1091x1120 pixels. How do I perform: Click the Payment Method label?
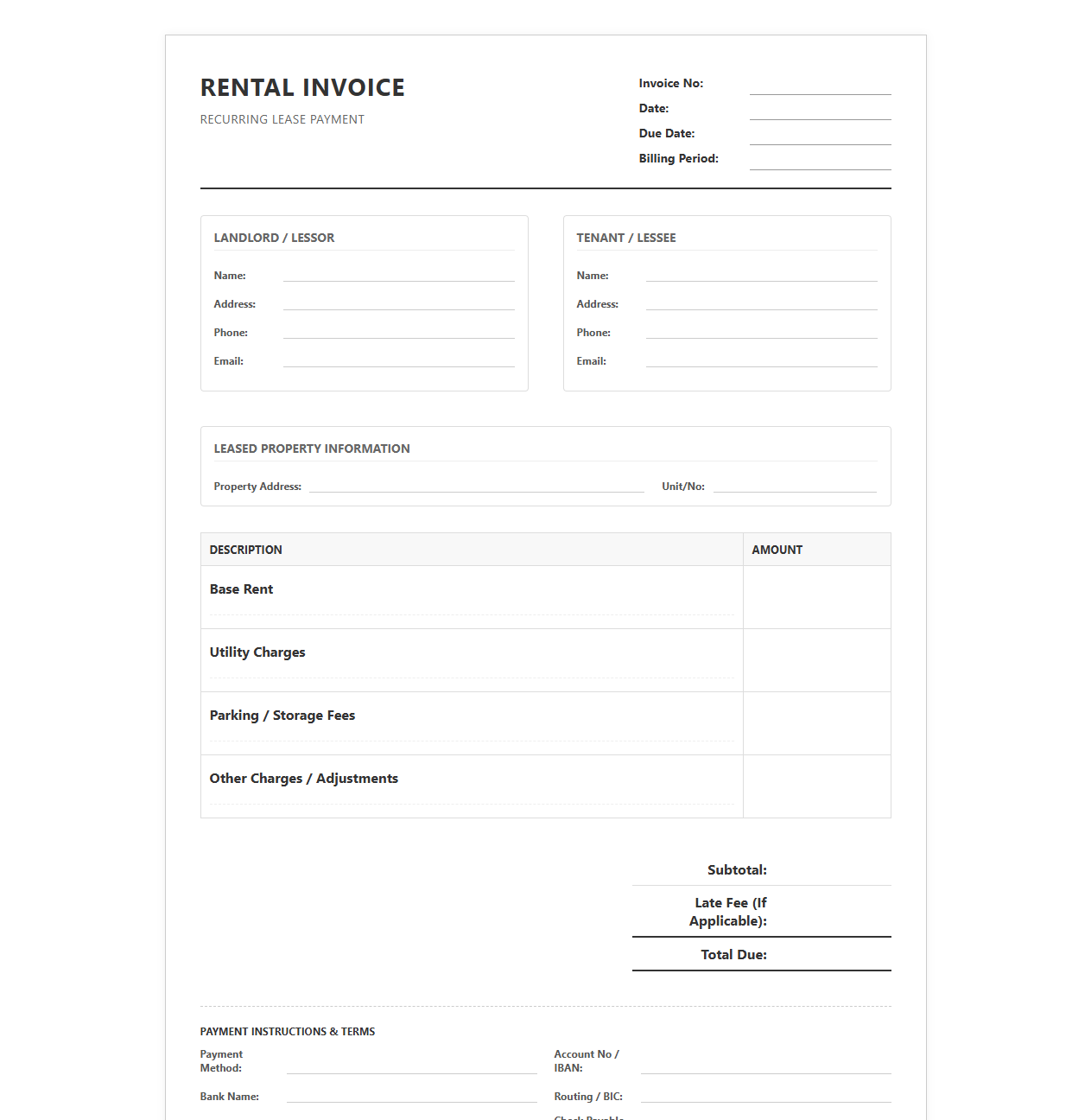pos(221,1061)
